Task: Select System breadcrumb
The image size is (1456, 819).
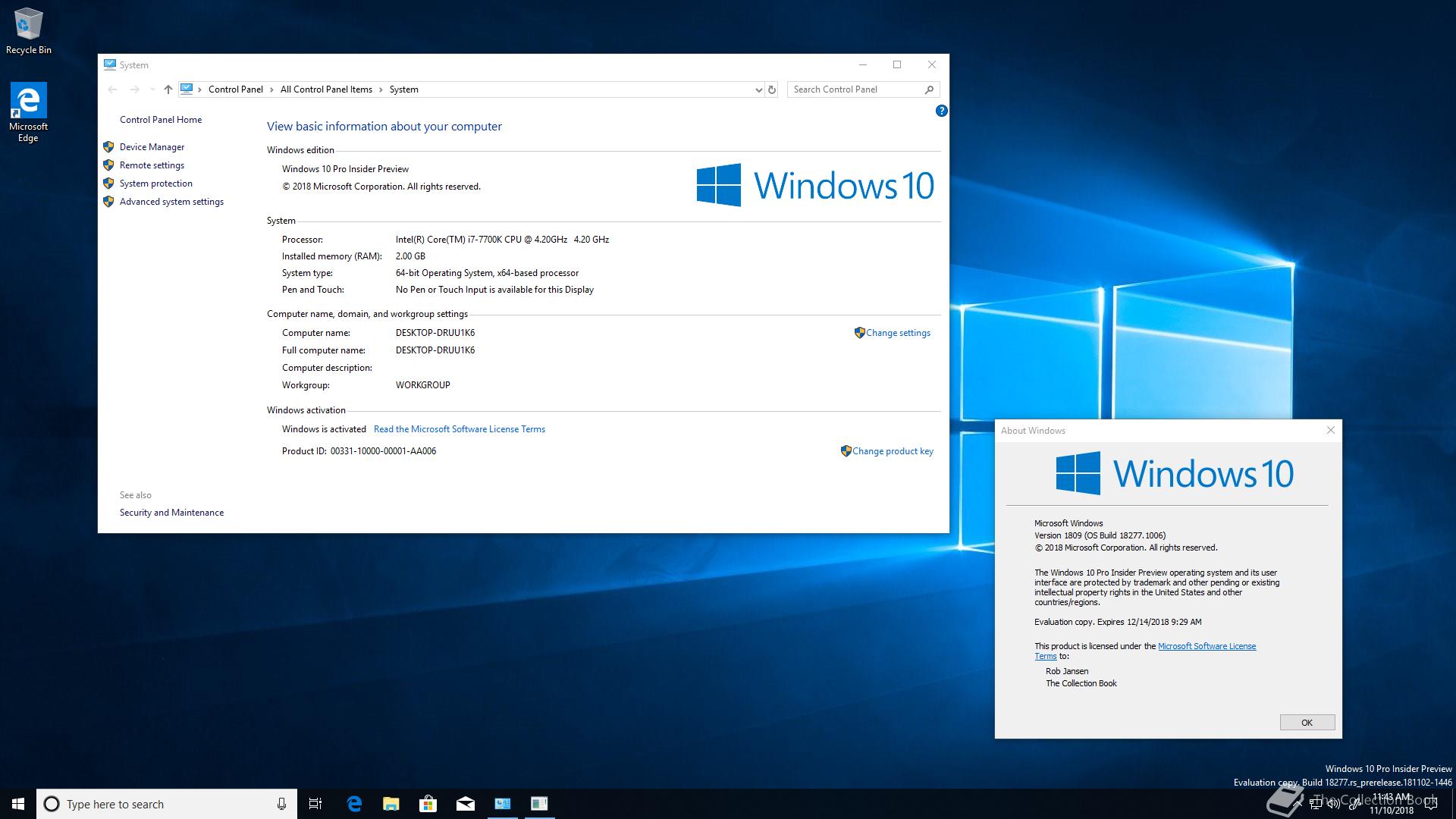Action: coord(403,89)
